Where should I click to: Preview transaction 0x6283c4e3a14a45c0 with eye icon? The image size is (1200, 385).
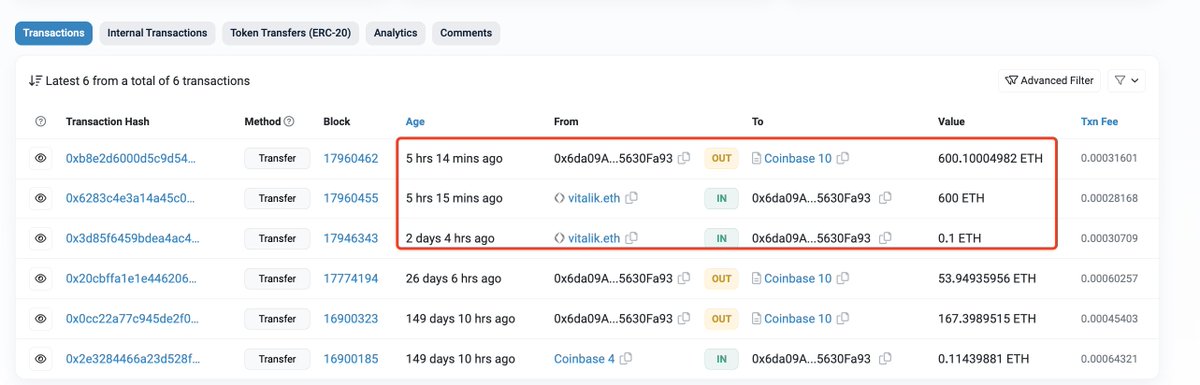point(41,198)
